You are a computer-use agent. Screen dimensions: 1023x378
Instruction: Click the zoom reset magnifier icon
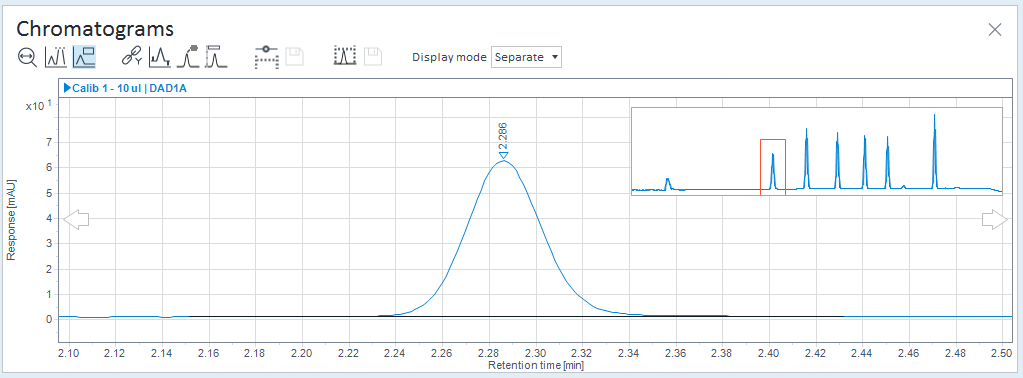click(27, 57)
